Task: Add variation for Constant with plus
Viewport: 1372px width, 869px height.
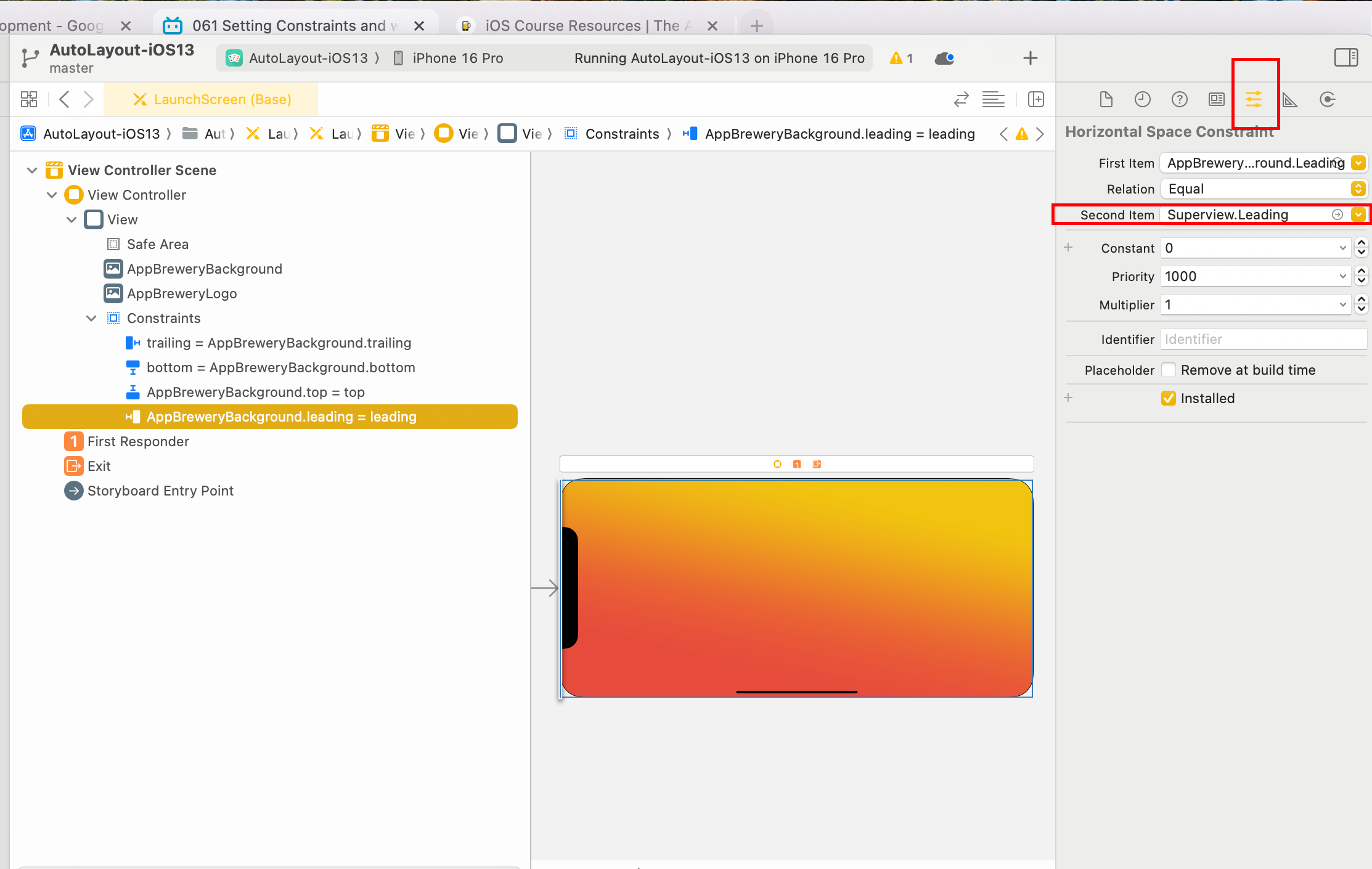Action: (x=1068, y=248)
